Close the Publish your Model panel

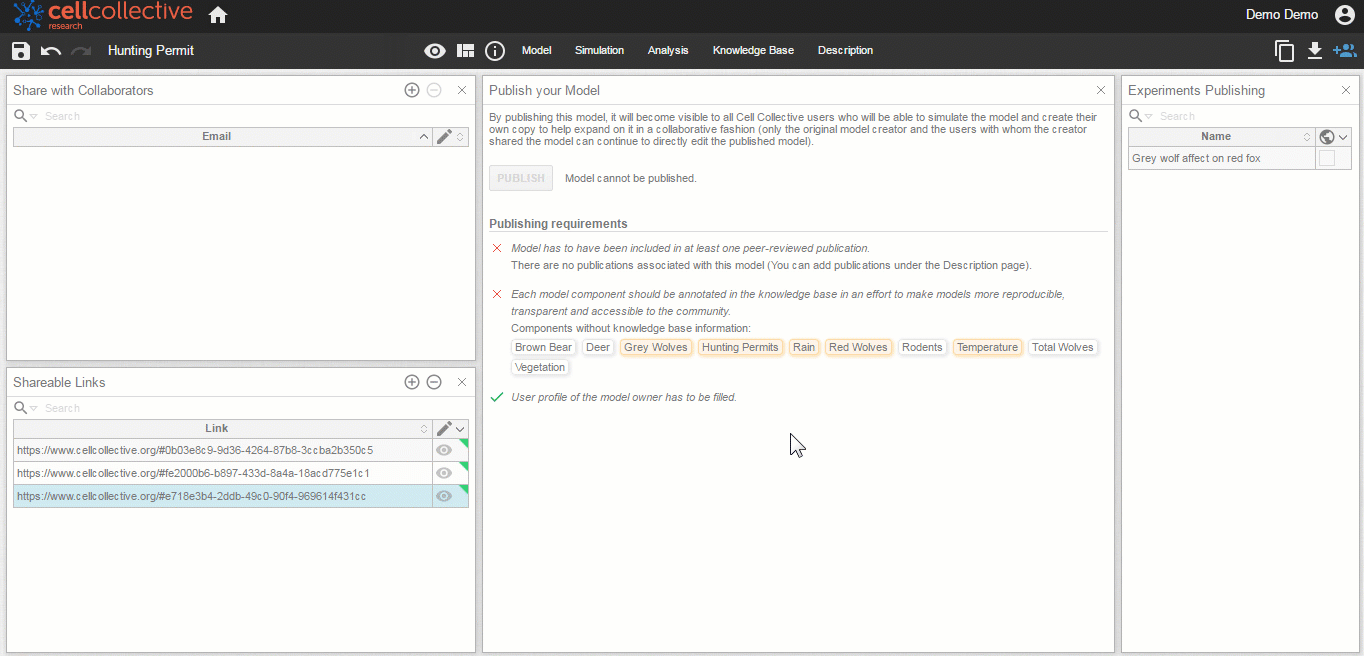[1101, 90]
